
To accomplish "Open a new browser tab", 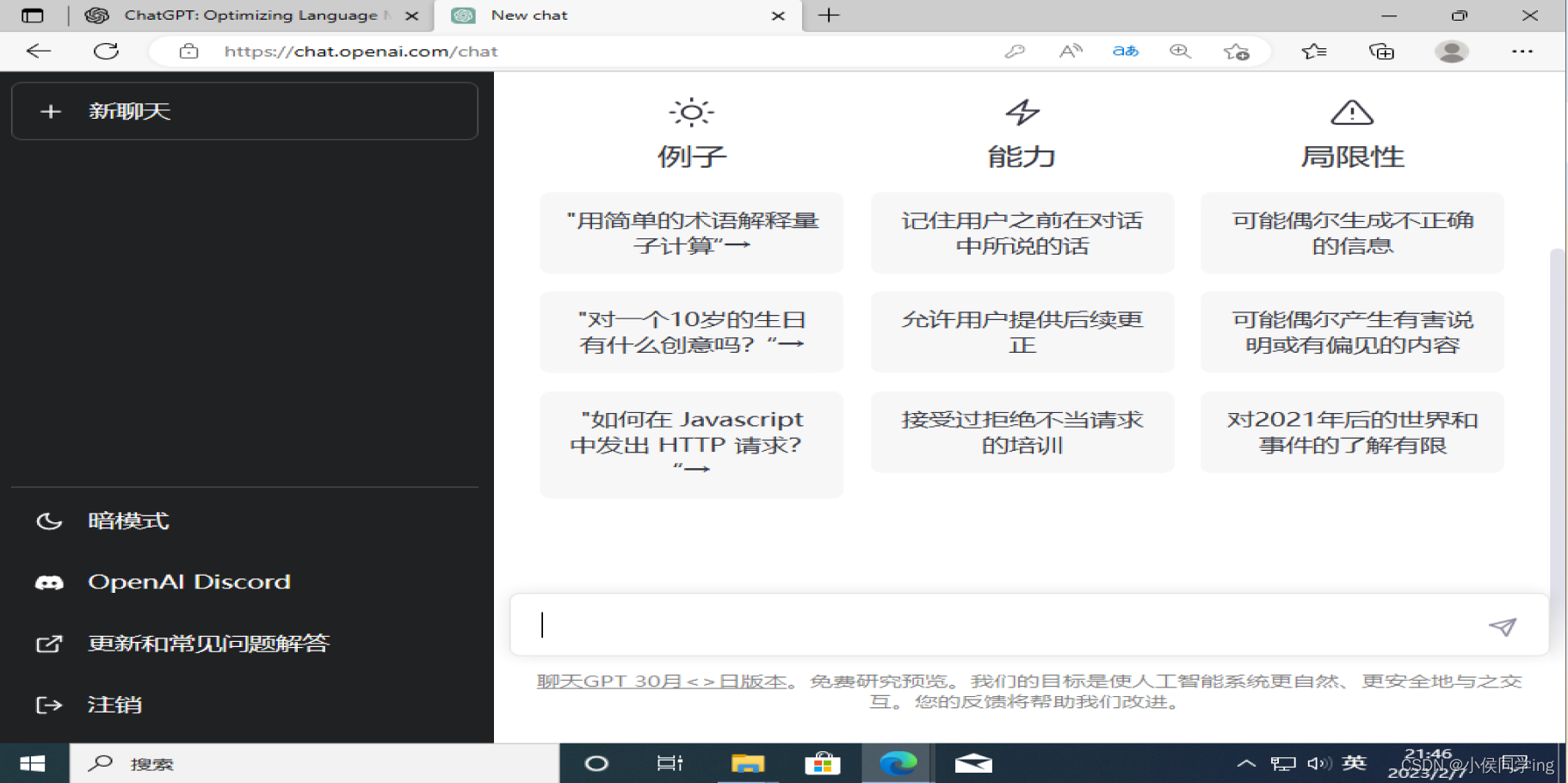I will coord(828,15).
